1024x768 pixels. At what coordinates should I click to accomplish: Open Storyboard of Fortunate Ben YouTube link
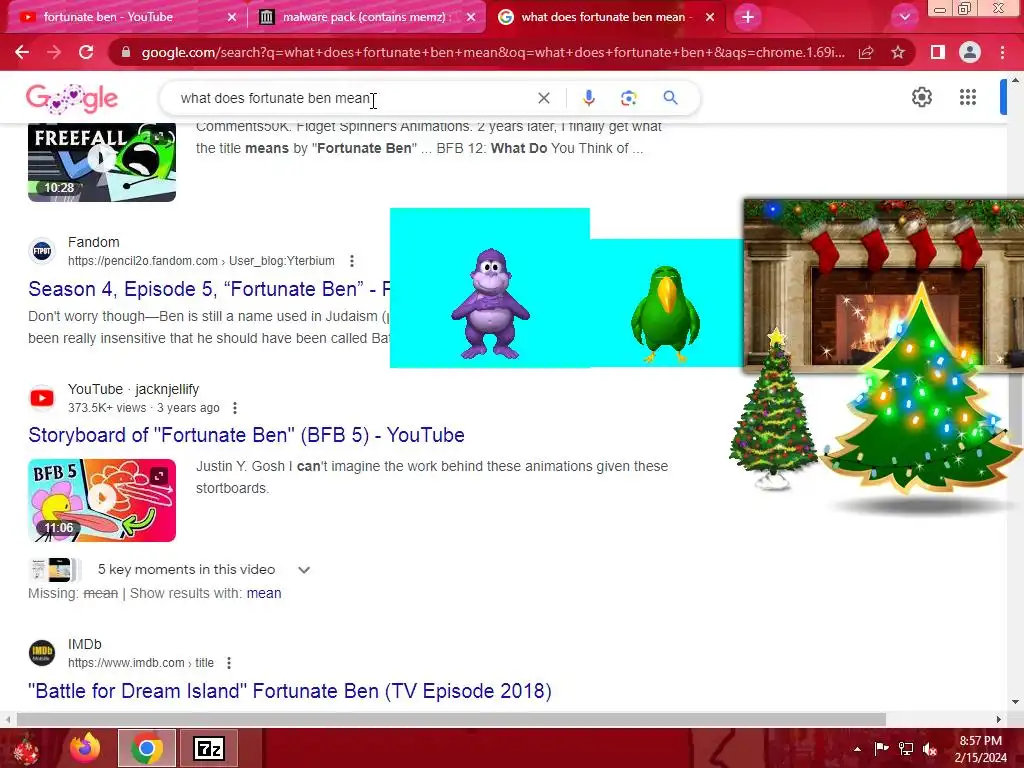coord(246,435)
